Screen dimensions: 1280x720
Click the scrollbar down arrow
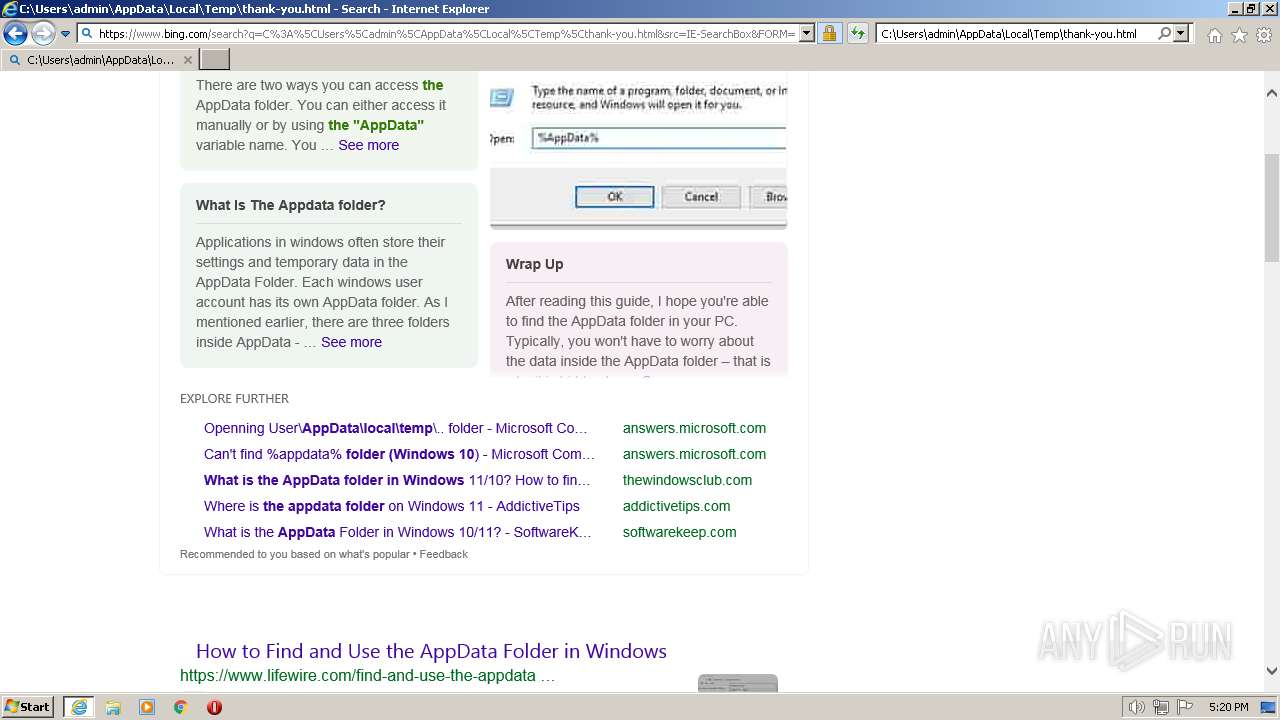(1272, 672)
